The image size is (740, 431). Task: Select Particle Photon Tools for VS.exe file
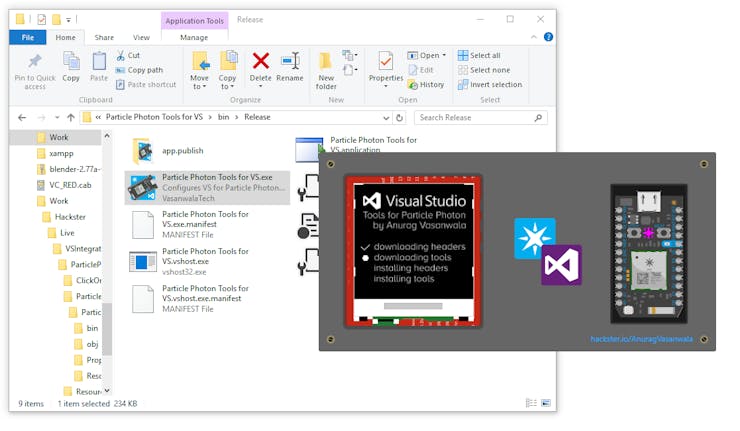point(208,188)
